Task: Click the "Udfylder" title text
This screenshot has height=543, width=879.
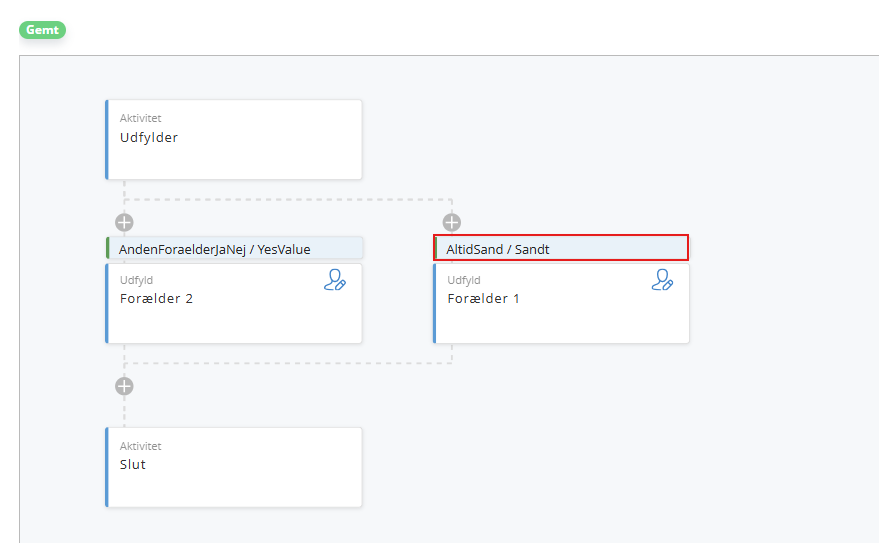Action: coord(149,137)
